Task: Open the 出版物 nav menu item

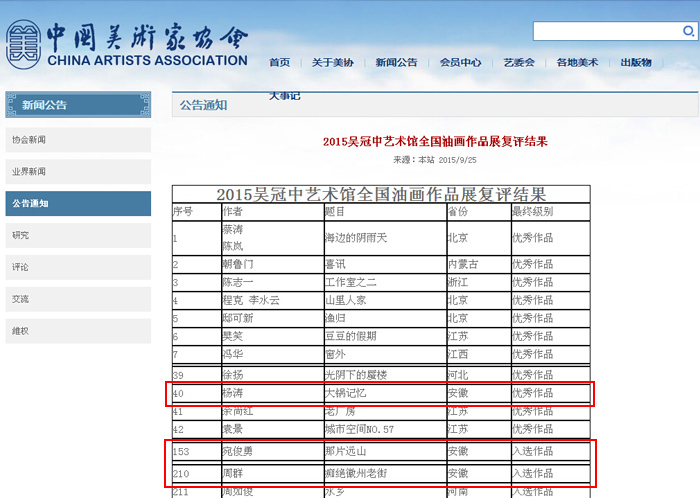Action: [x=636, y=62]
